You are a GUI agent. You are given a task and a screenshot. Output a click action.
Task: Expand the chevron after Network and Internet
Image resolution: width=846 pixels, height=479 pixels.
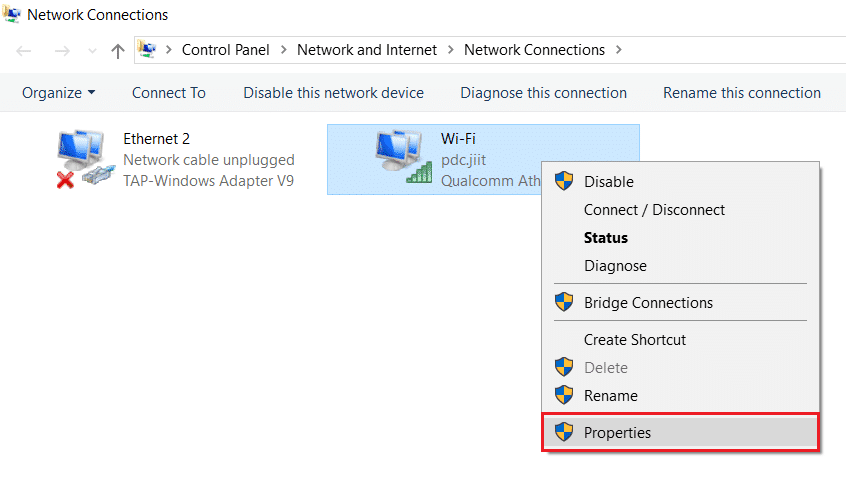[451, 50]
